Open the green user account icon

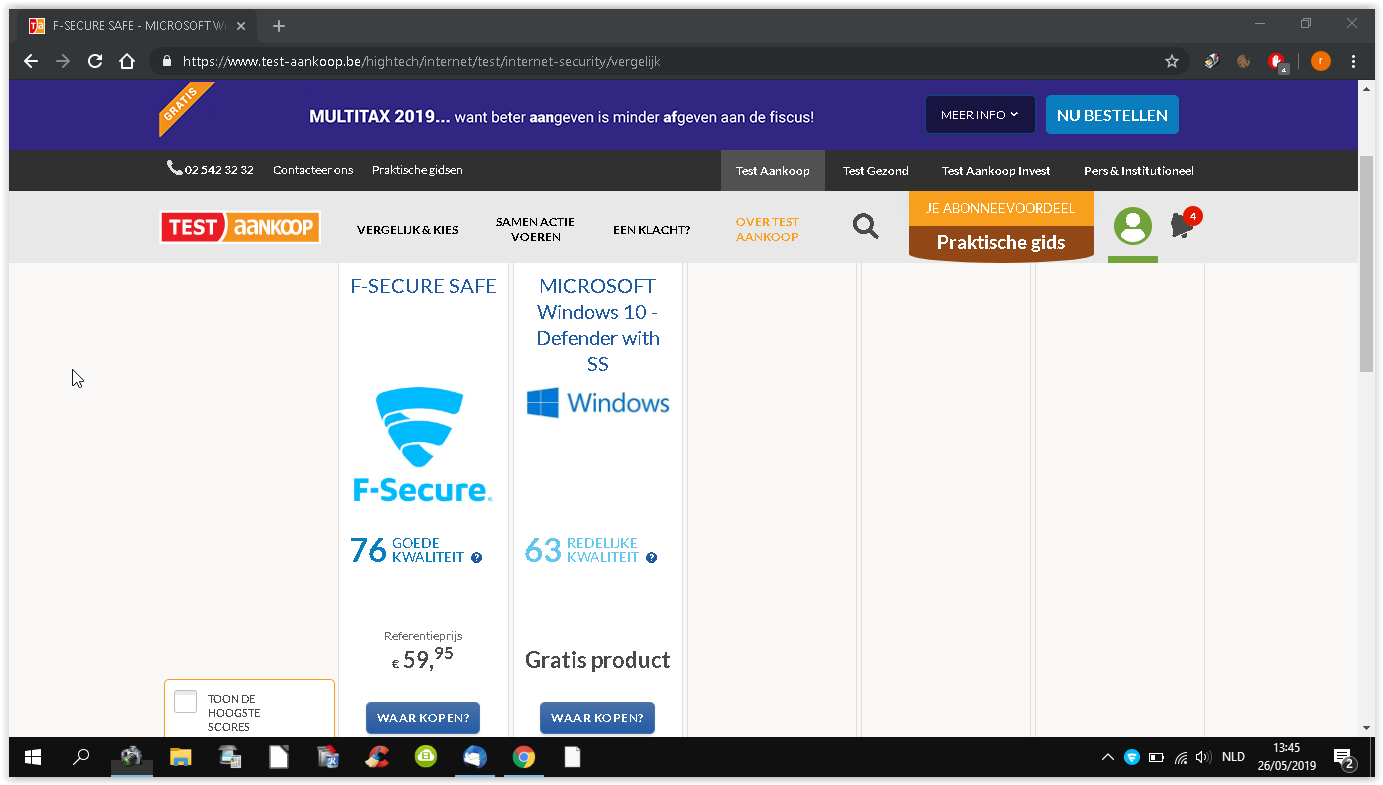coord(1133,226)
